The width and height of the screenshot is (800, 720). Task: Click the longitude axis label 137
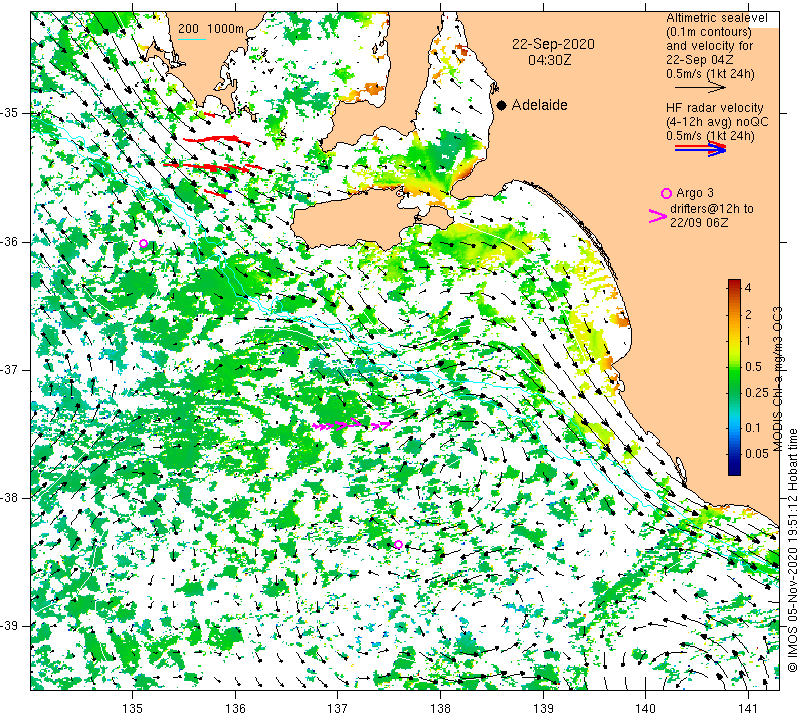[x=338, y=709]
